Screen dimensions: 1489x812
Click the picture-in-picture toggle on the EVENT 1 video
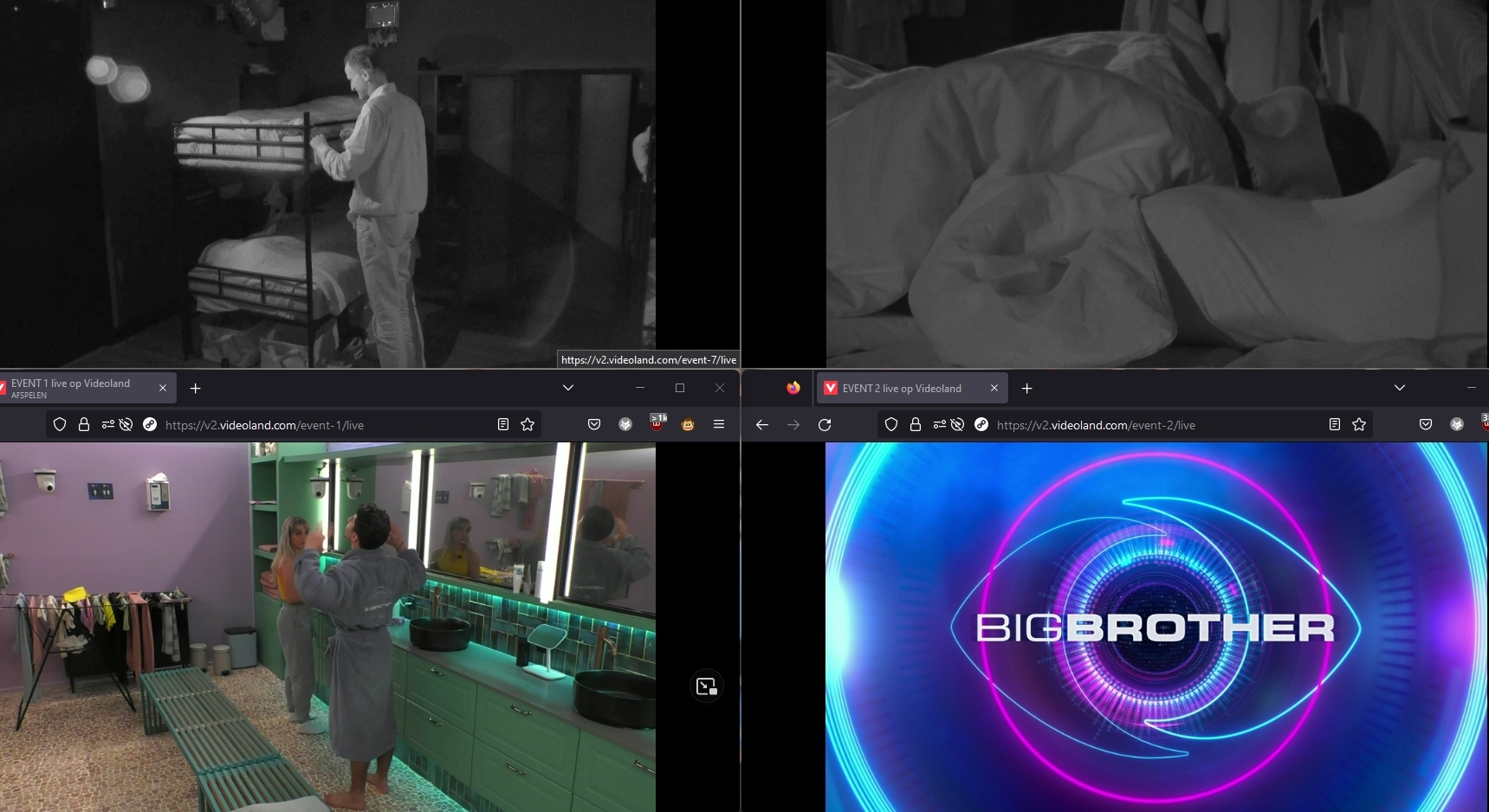(706, 686)
